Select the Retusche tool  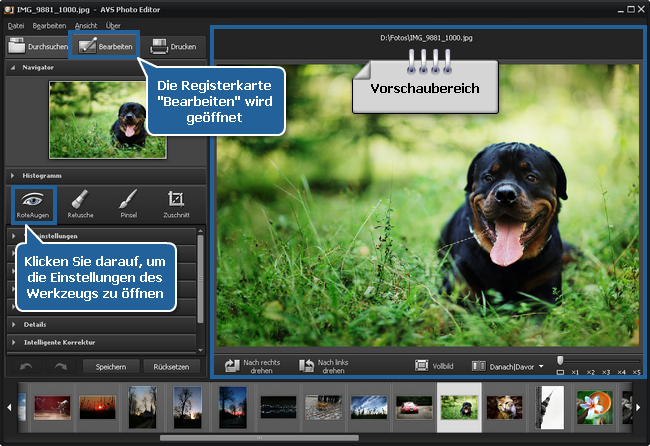[80, 204]
